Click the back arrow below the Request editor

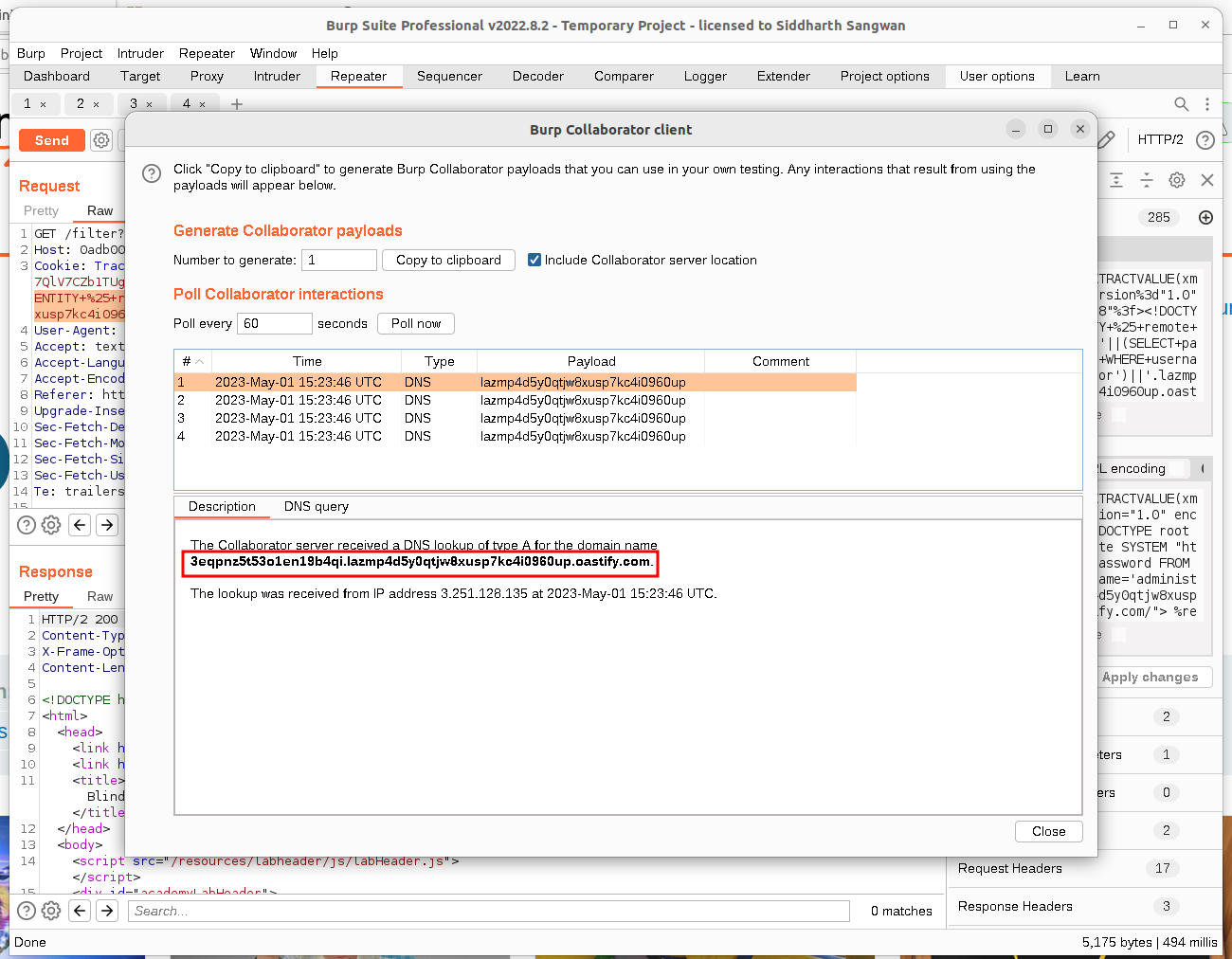click(x=81, y=525)
